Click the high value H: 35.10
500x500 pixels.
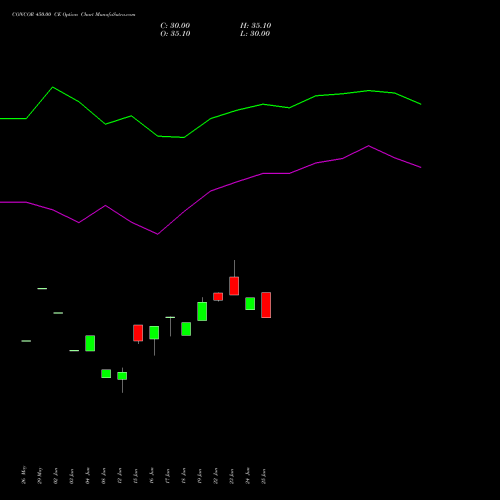point(256,26)
